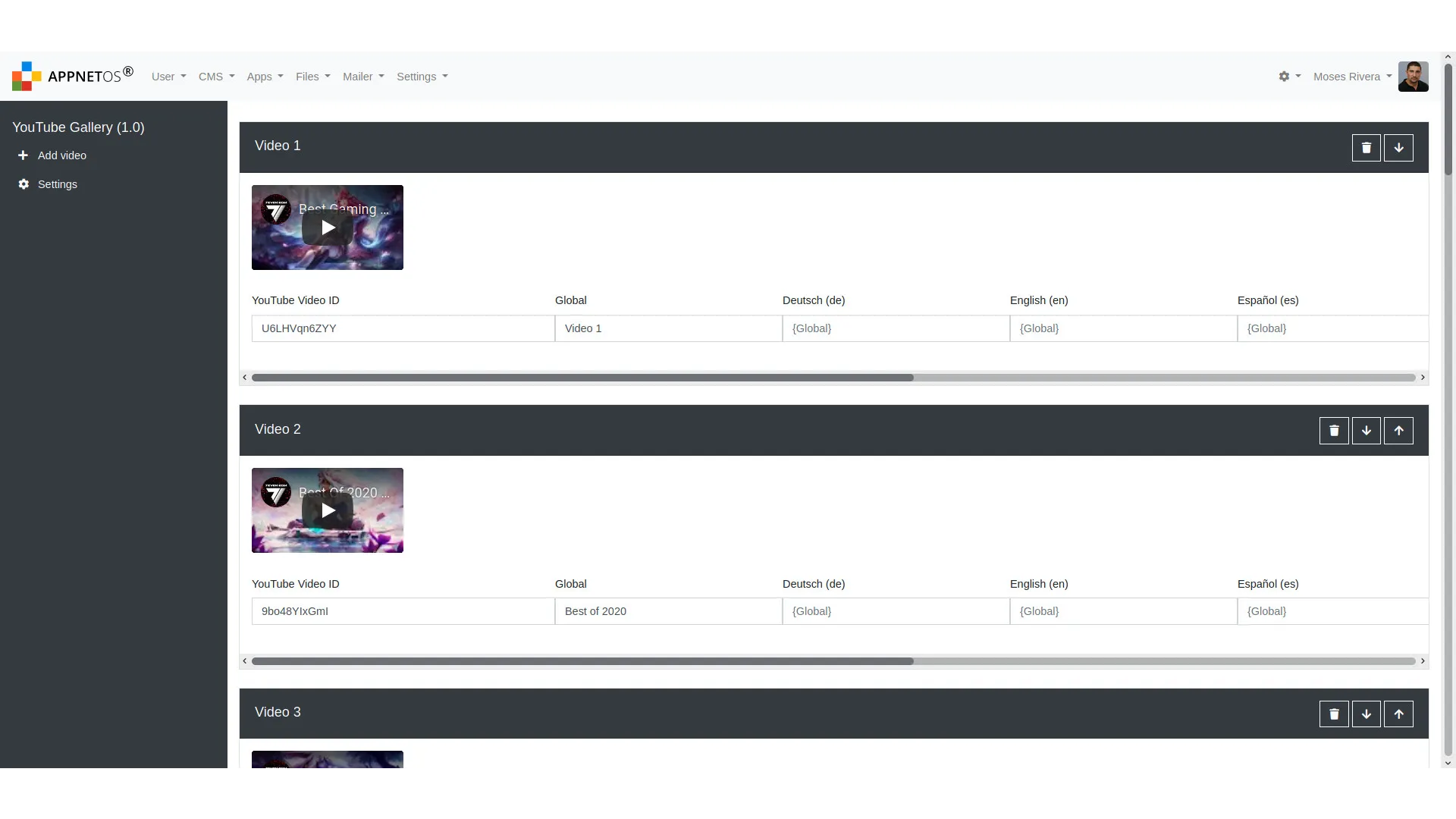Image resolution: width=1456 pixels, height=819 pixels.
Task: Click the settings gear icon top-right
Action: [x=1284, y=76]
